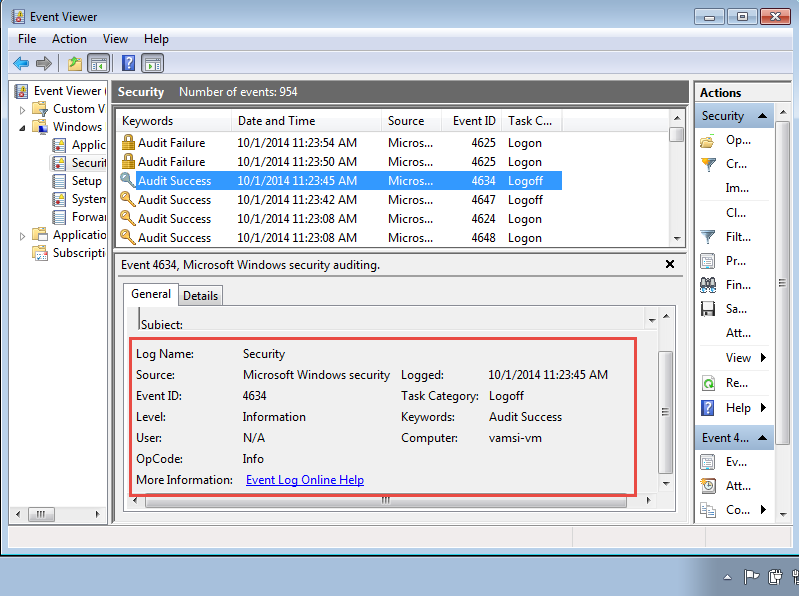Switch to the General tab
The image size is (799, 596).
coord(151,294)
